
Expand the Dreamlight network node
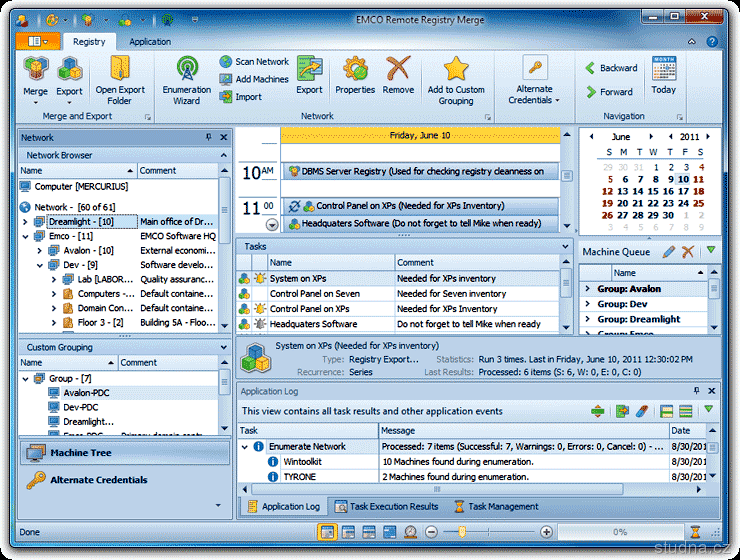(x=25, y=222)
